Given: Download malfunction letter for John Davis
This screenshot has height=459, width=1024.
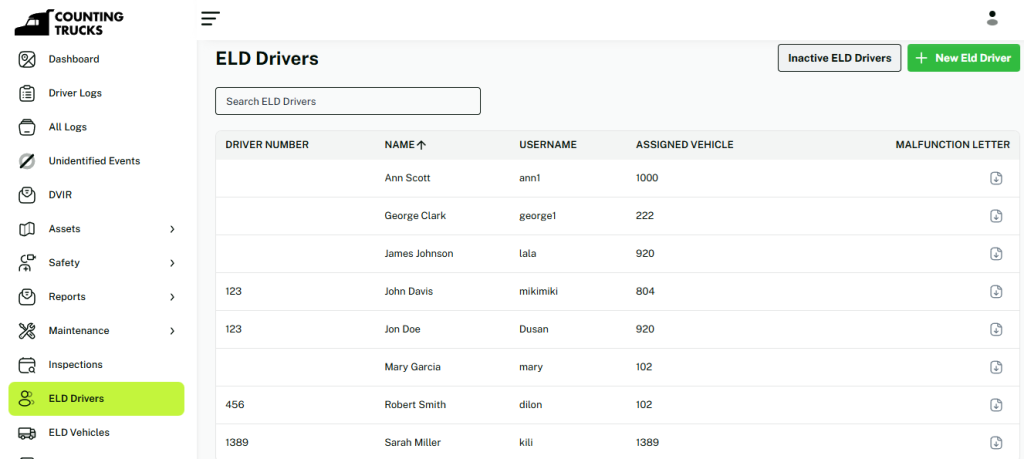Looking at the screenshot, I should (996, 292).
